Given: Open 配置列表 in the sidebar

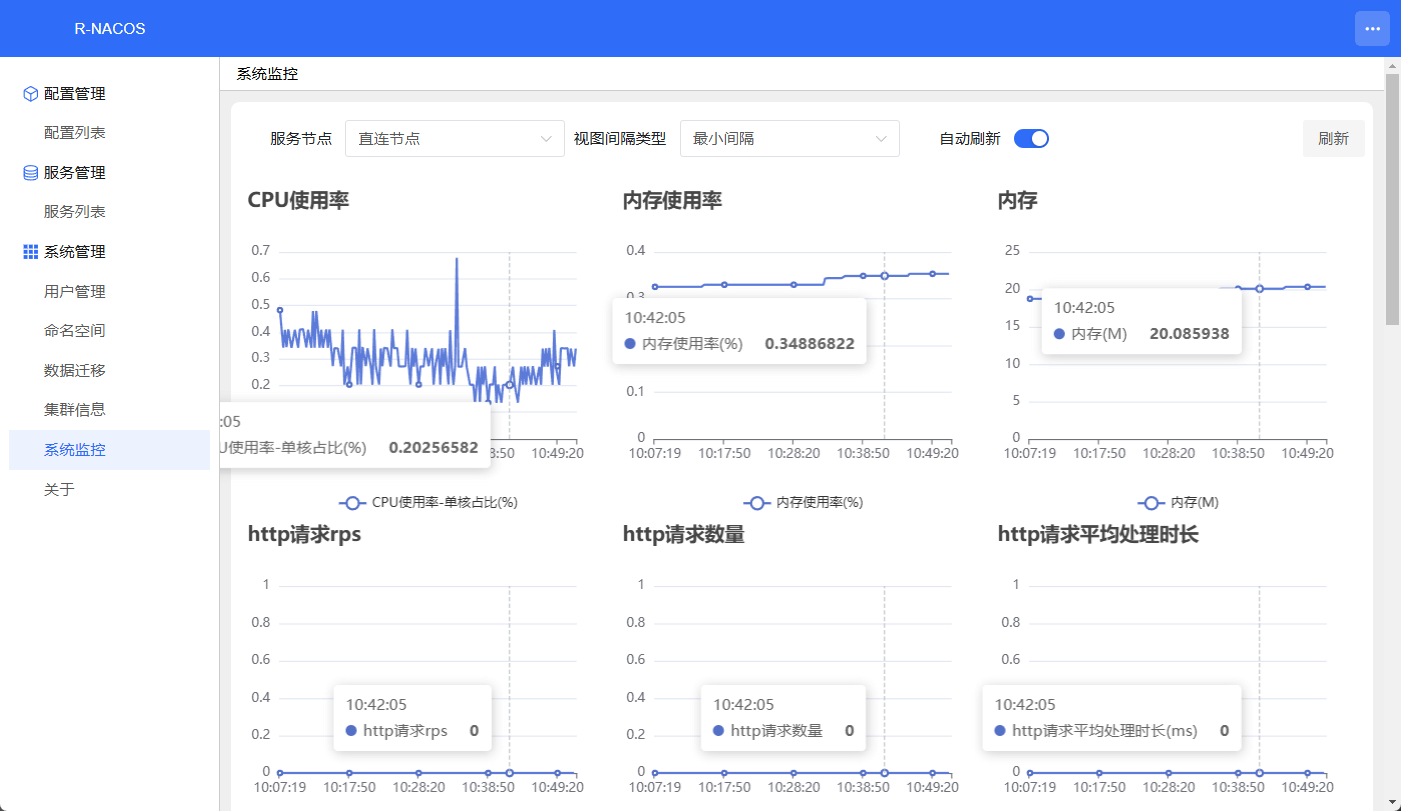Looking at the screenshot, I should click(x=75, y=133).
